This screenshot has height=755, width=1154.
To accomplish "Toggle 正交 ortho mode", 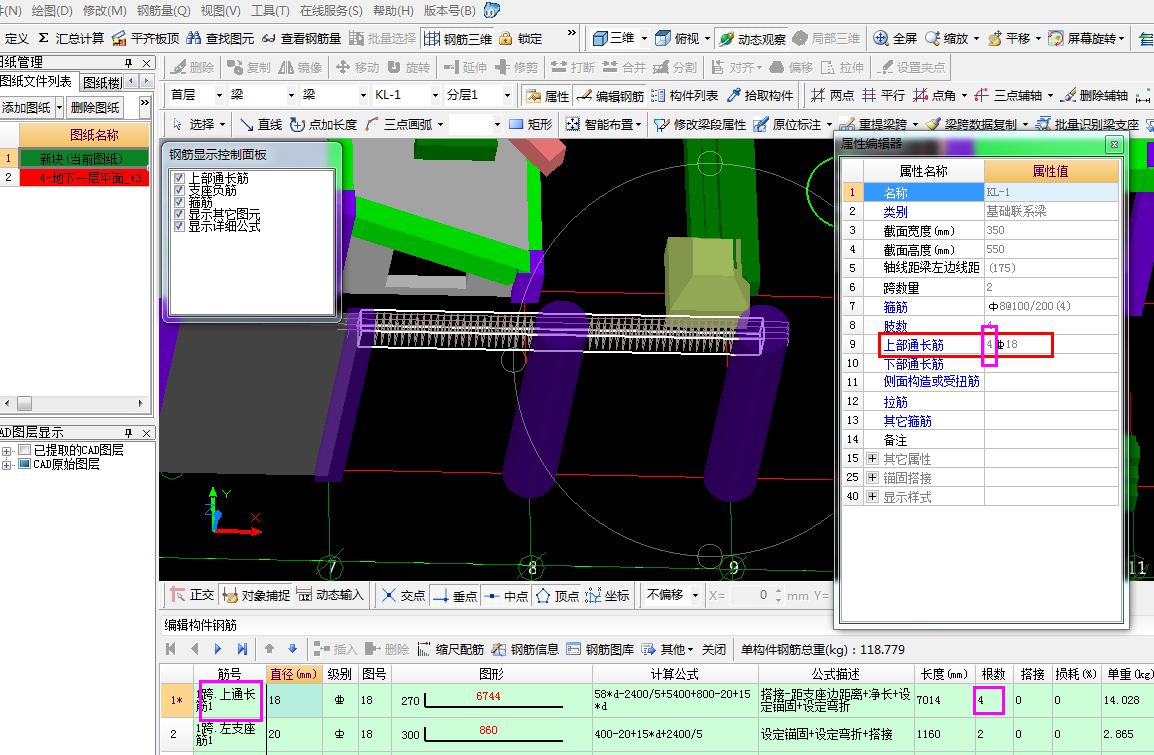I will pyautogui.click(x=191, y=595).
